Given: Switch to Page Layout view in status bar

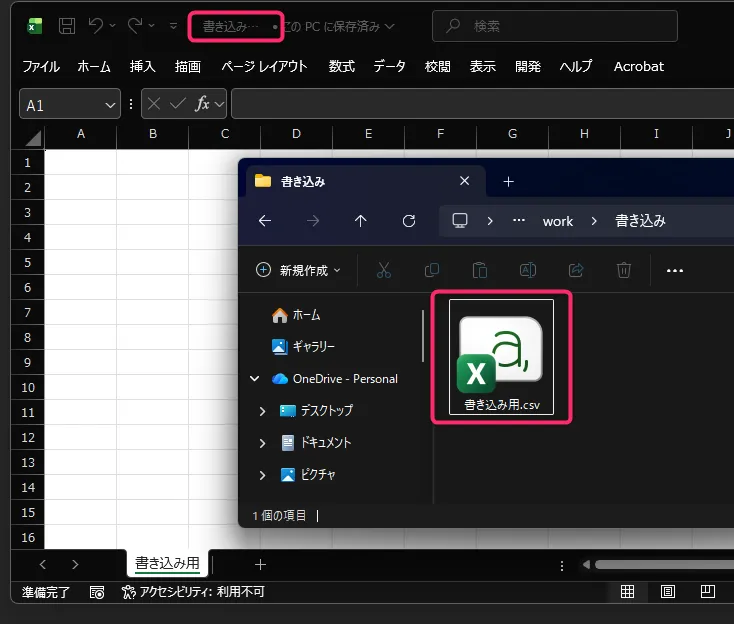Looking at the screenshot, I should pyautogui.click(x=667, y=592).
